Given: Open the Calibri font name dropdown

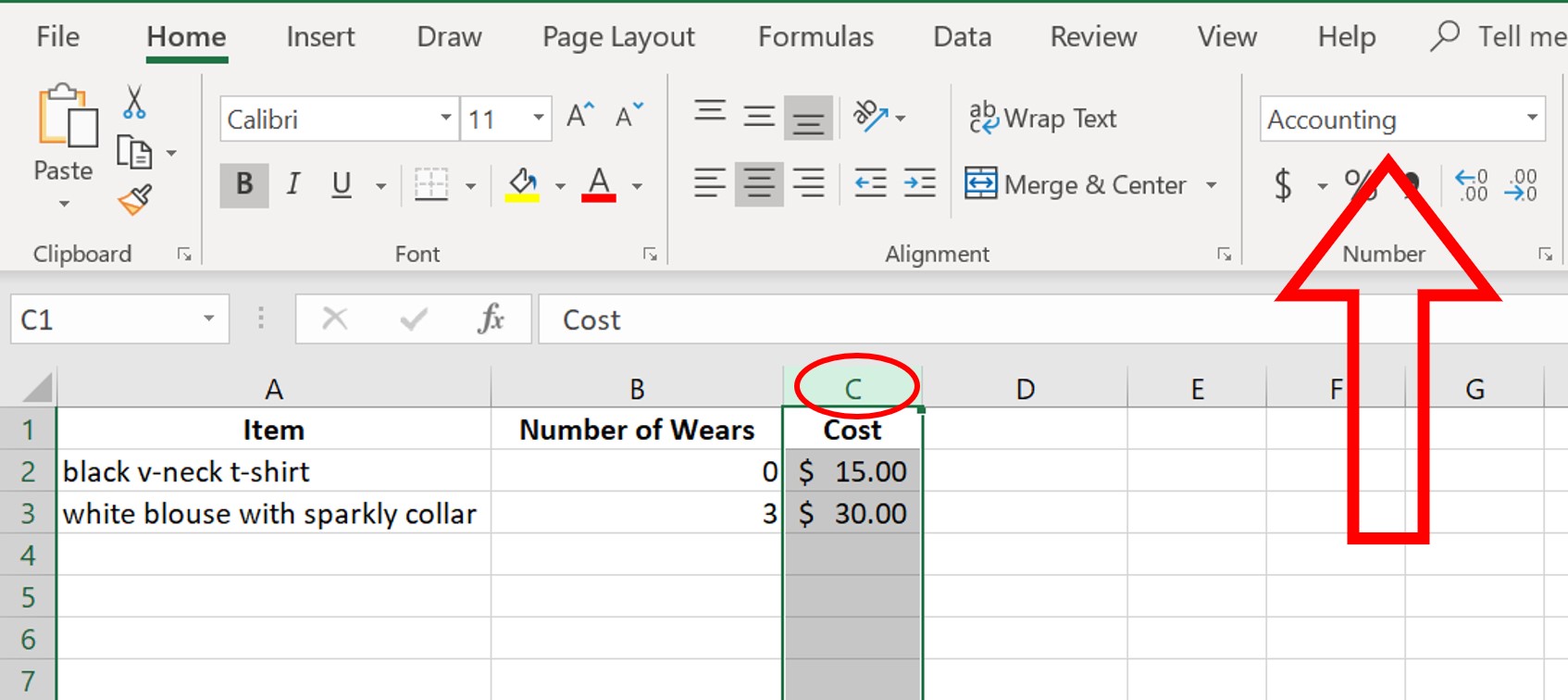Looking at the screenshot, I should (x=446, y=119).
